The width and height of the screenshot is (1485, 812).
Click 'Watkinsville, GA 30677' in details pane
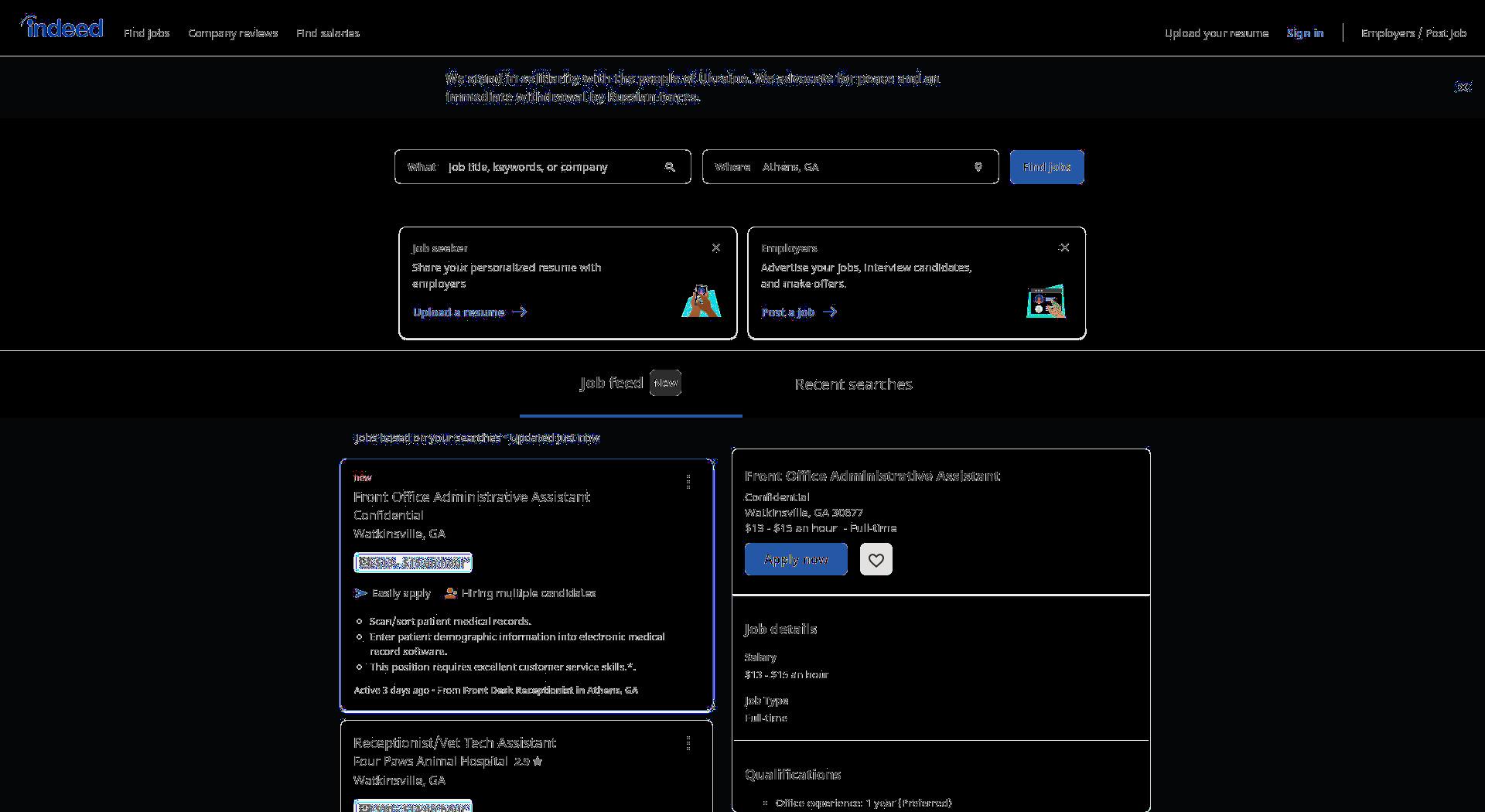(x=804, y=513)
